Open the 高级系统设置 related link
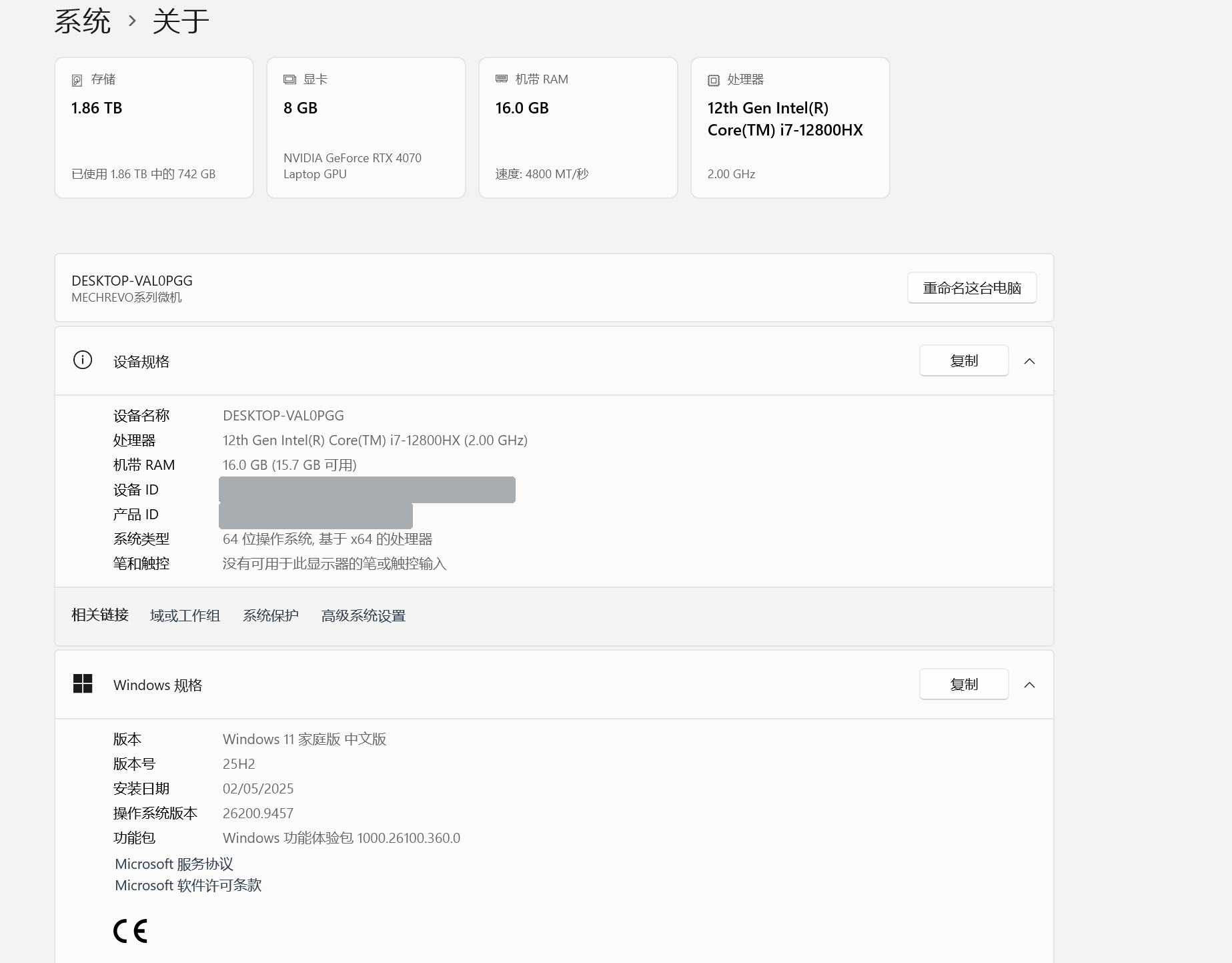The height and width of the screenshot is (963, 1232). [x=363, y=615]
